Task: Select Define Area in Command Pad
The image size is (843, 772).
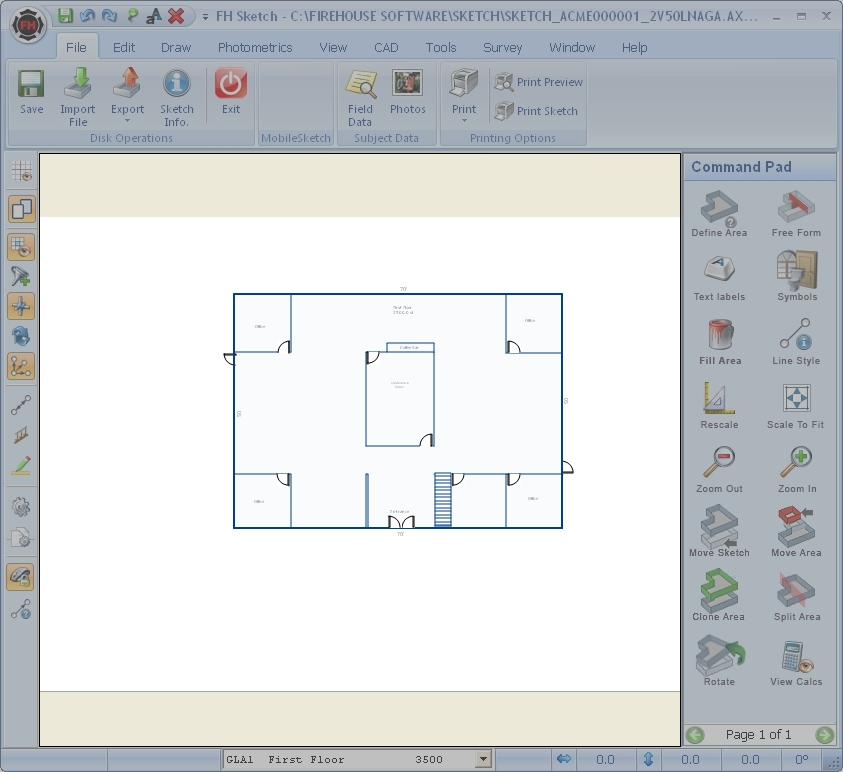Action: click(x=719, y=214)
